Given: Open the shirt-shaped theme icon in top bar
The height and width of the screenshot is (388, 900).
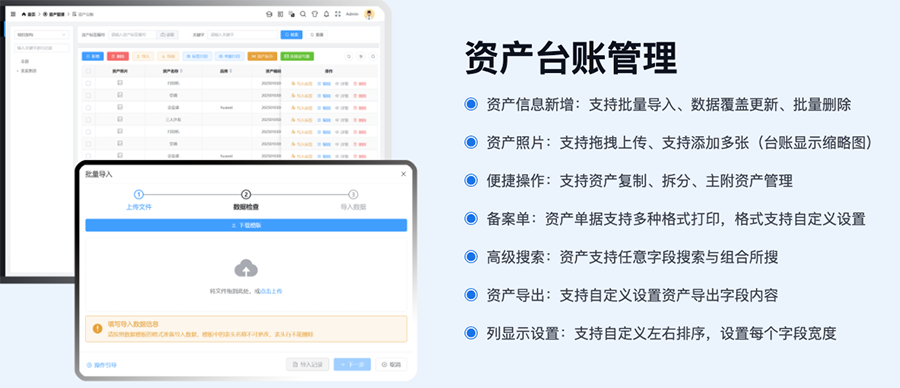Looking at the screenshot, I should [x=315, y=14].
